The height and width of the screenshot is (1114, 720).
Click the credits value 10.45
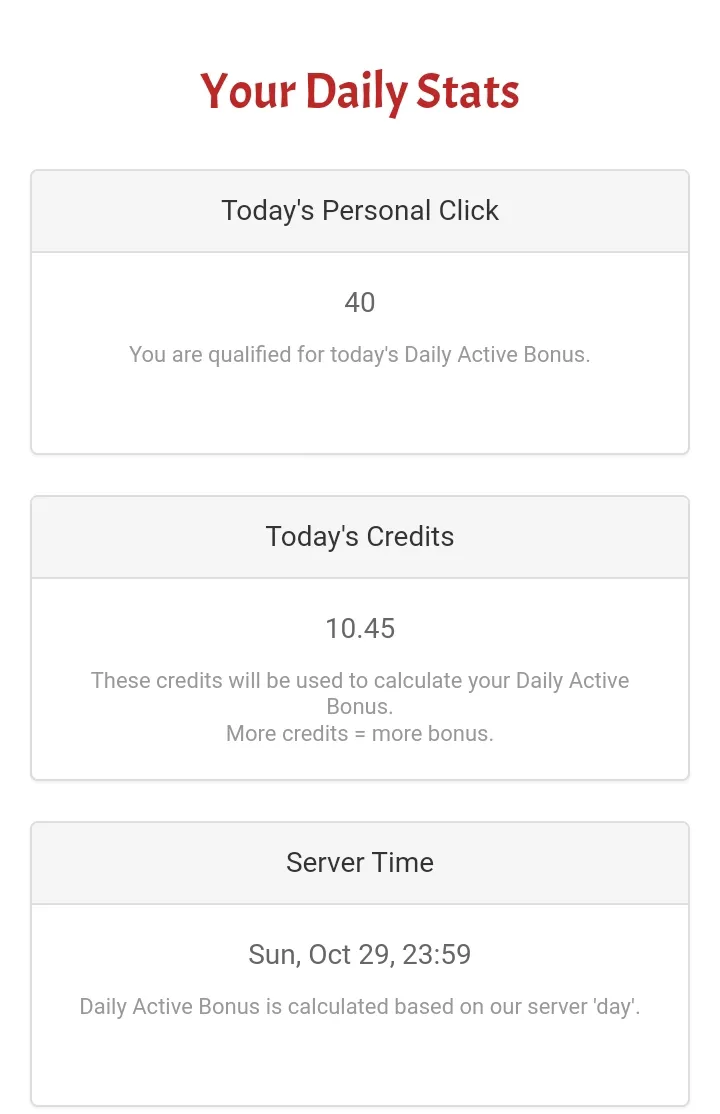pyautogui.click(x=360, y=628)
